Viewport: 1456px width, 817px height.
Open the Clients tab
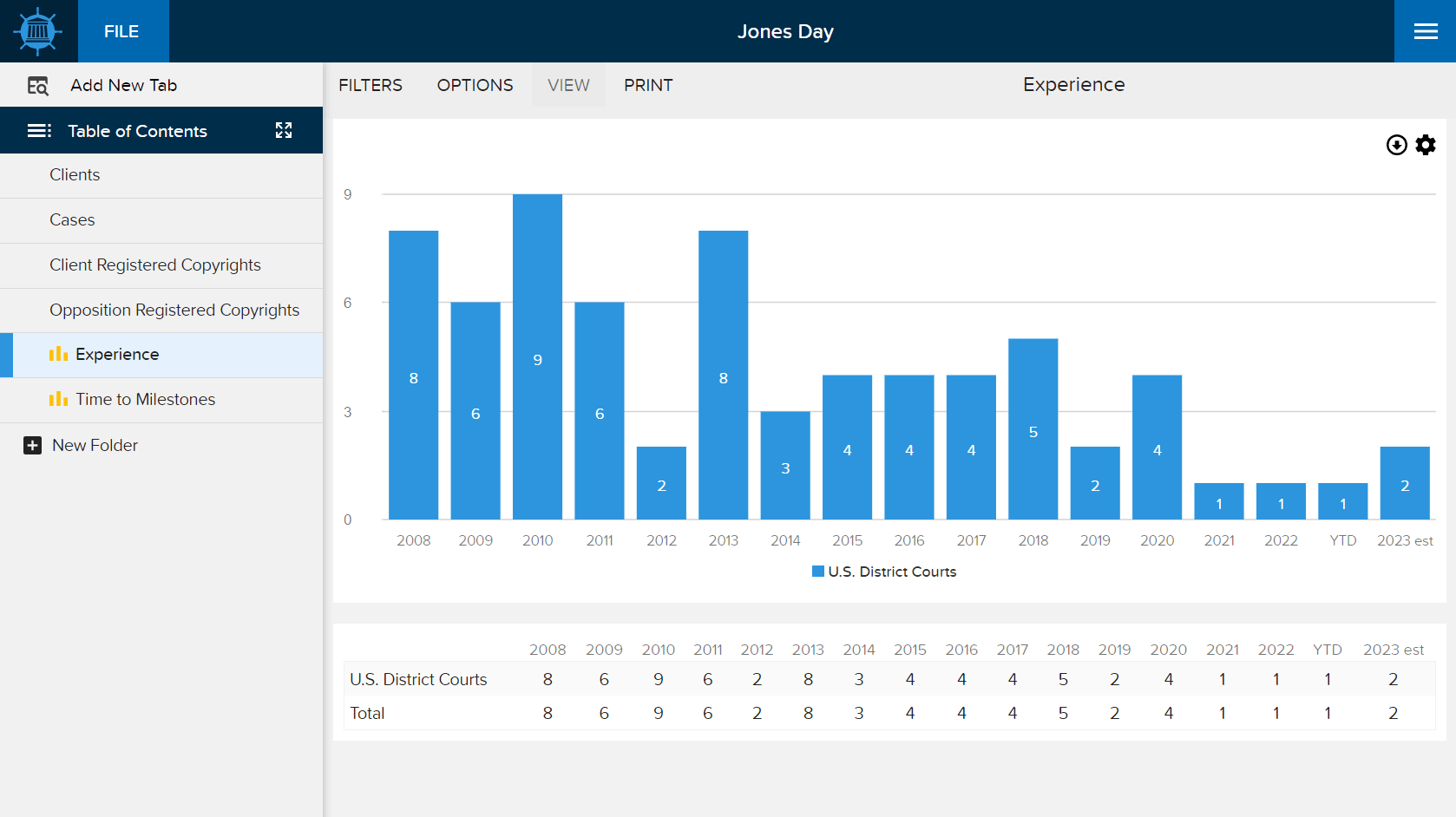pyautogui.click(x=161, y=175)
